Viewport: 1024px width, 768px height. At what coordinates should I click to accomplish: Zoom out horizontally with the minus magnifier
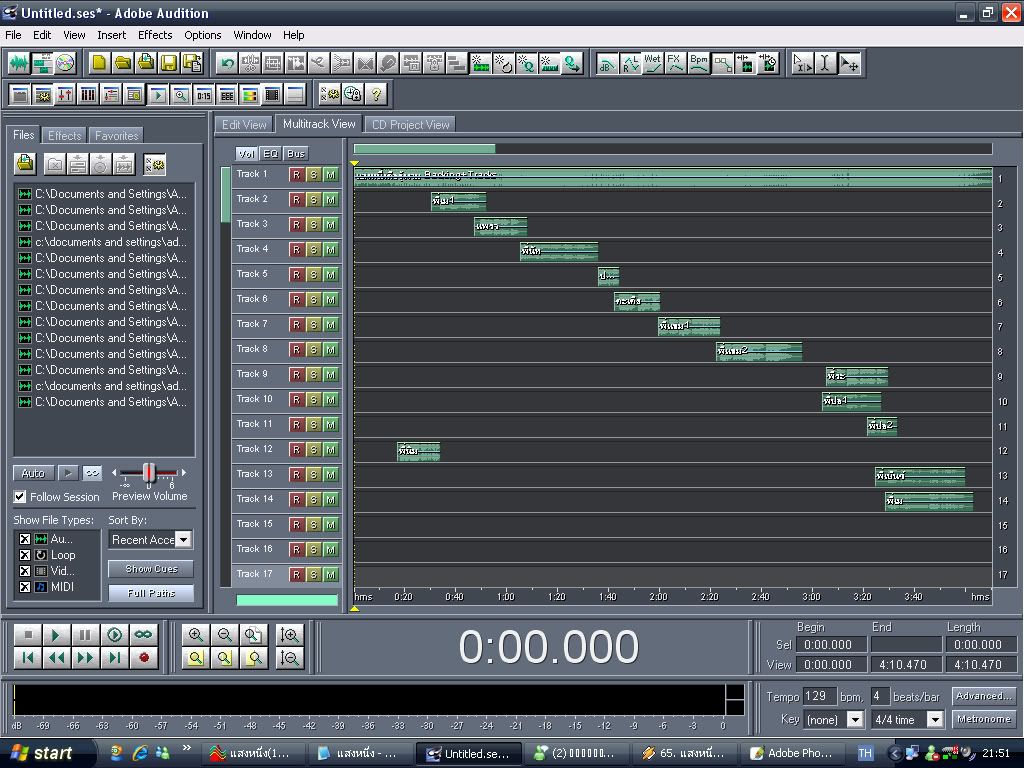(x=225, y=635)
